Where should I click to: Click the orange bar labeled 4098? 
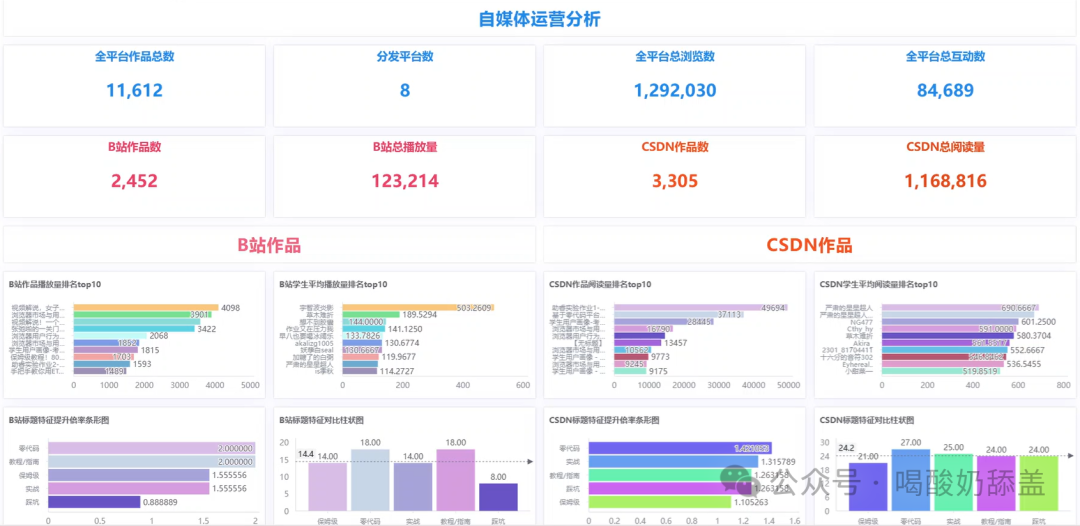point(146,308)
